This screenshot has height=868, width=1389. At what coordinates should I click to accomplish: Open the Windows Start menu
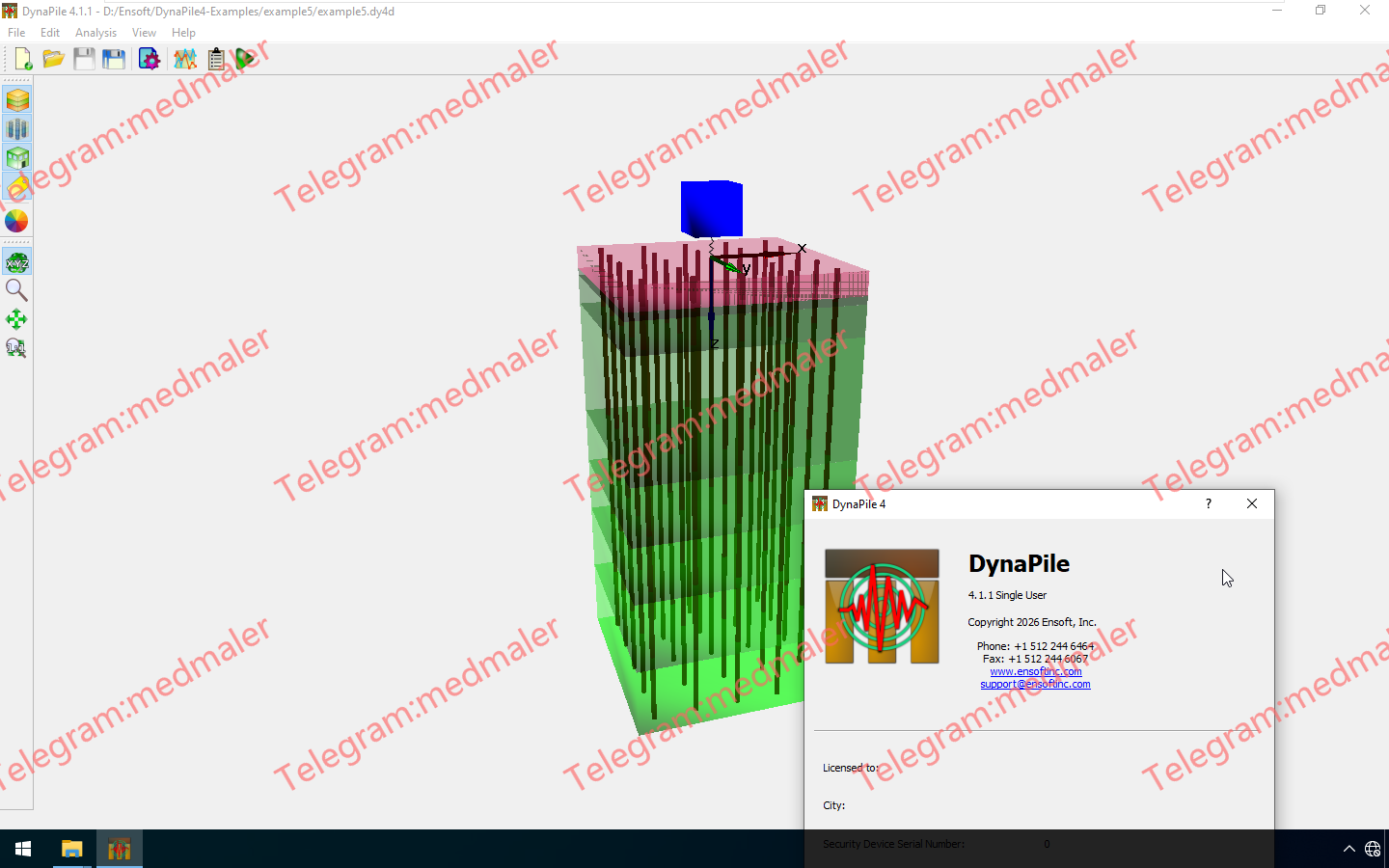[23, 849]
